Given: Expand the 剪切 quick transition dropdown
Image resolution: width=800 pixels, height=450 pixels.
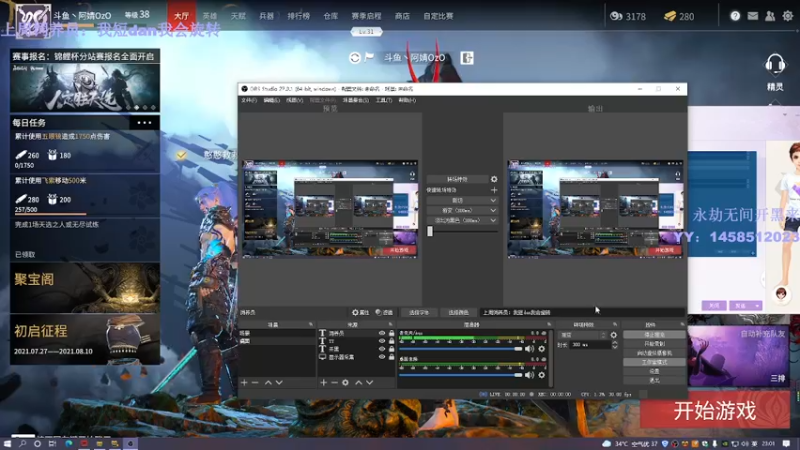Looking at the screenshot, I should (x=462, y=201).
